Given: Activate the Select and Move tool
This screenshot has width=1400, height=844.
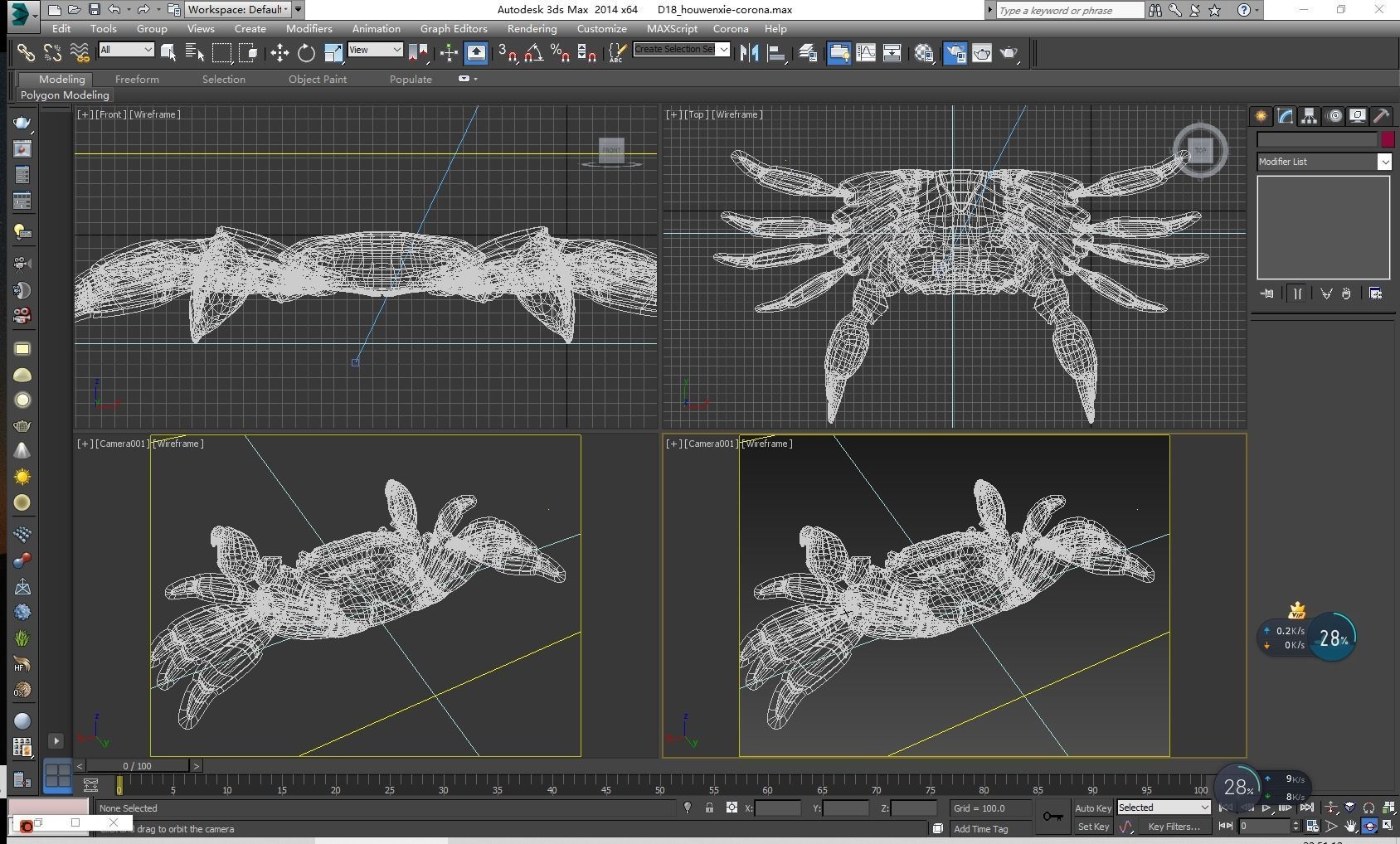Looking at the screenshot, I should click(x=280, y=53).
